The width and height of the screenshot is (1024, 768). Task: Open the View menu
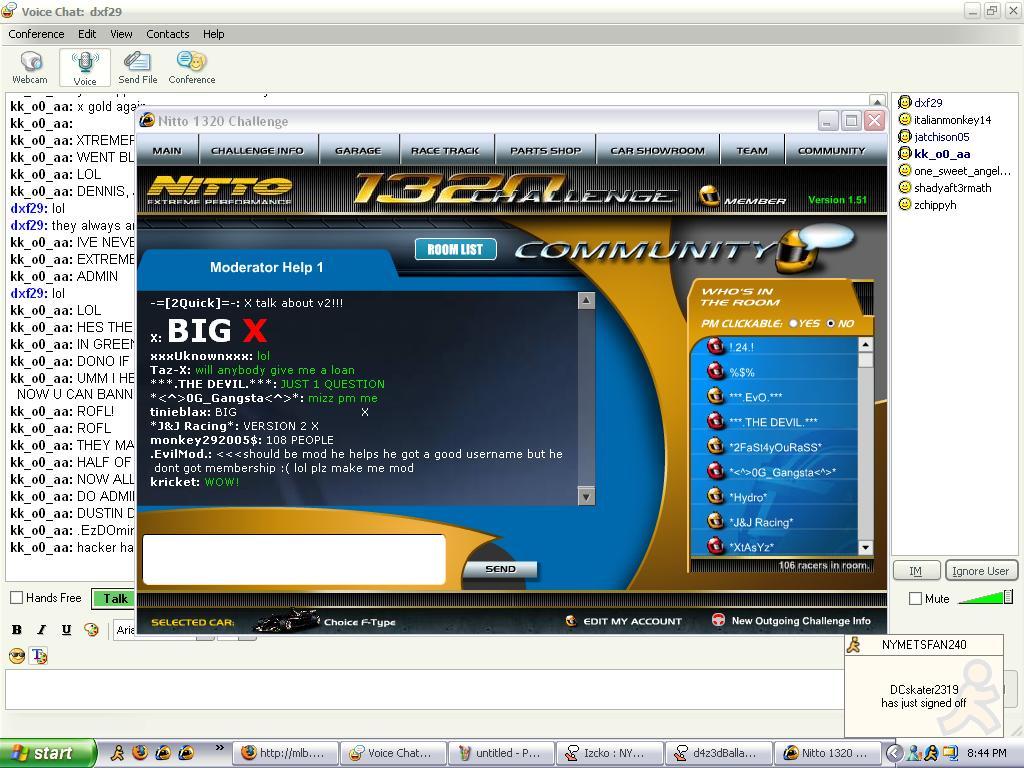pos(121,34)
